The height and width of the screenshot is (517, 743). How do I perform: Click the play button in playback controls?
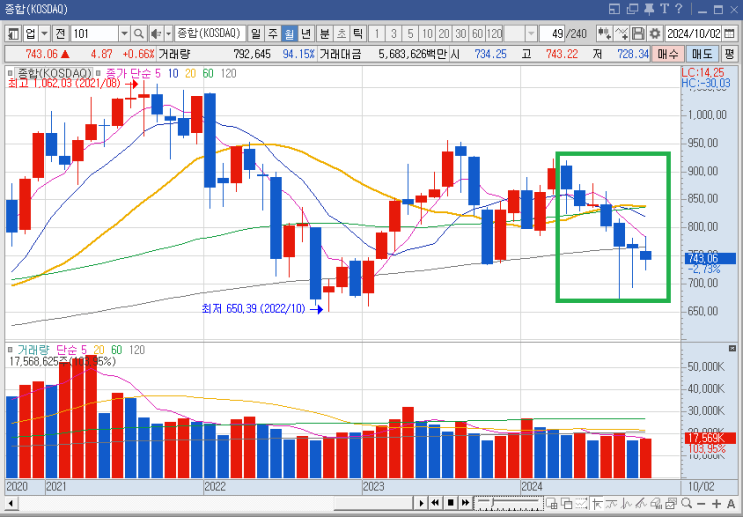pyautogui.click(x=421, y=503)
